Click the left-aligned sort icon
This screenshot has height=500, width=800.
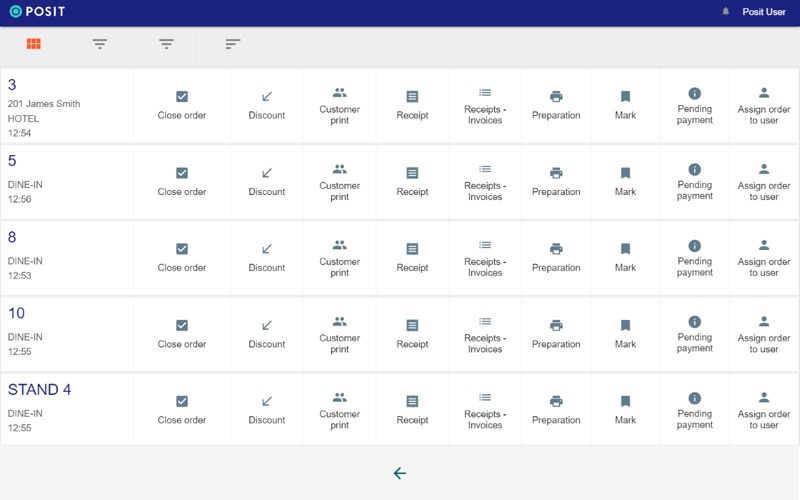(x=233, y=44)
